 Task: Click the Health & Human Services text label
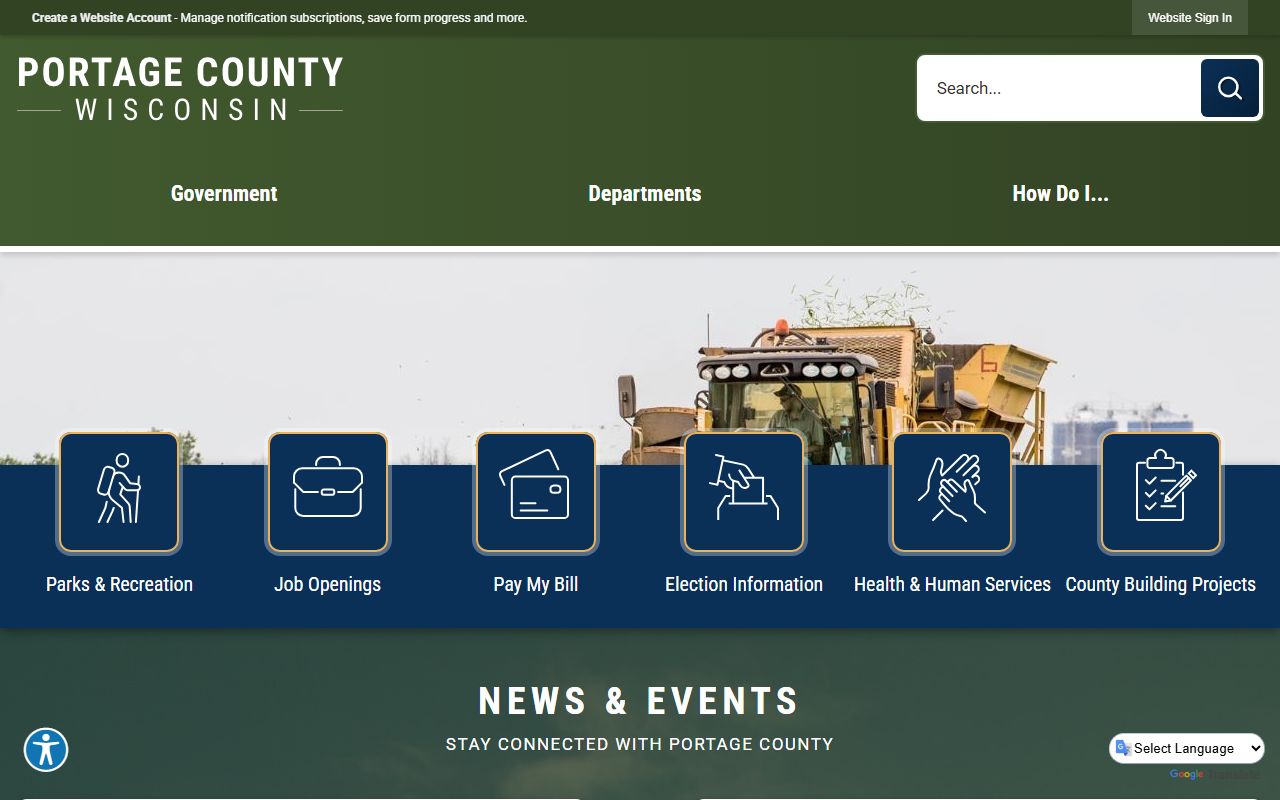pyautogui.click(x=952, y=584)
